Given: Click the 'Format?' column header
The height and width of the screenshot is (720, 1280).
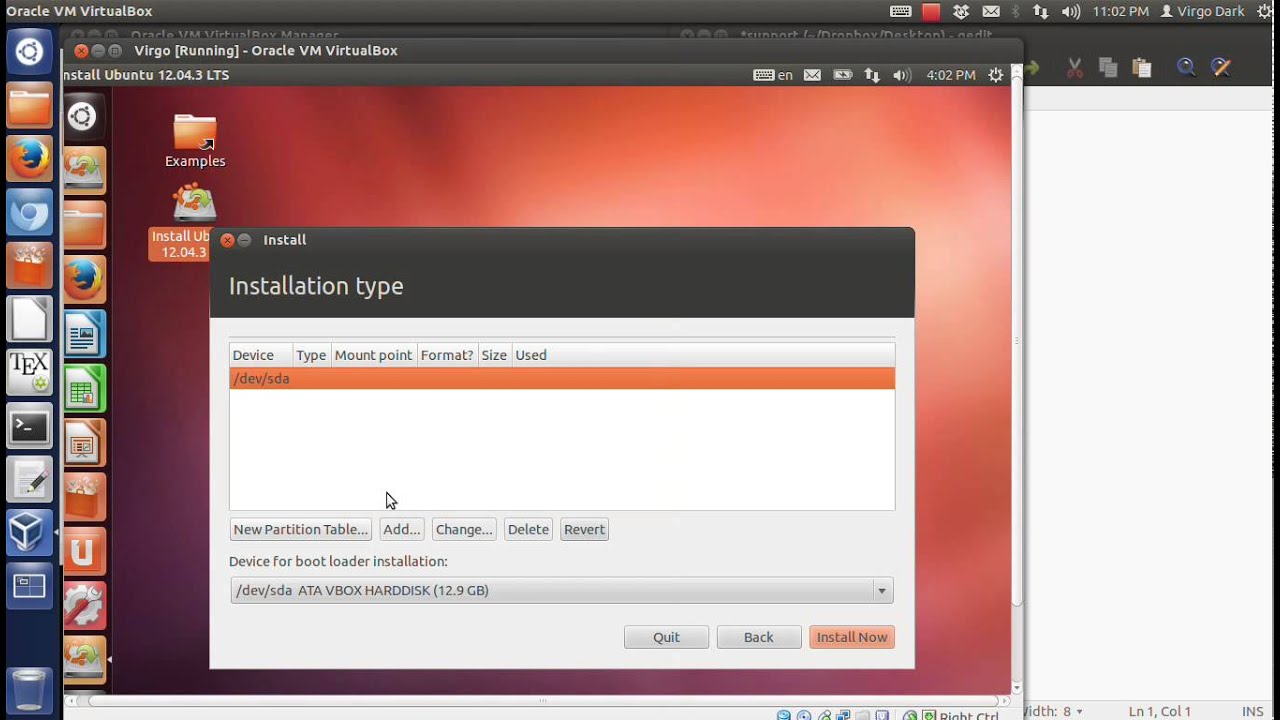Looking at the screenshot, I should coord(447,355).
